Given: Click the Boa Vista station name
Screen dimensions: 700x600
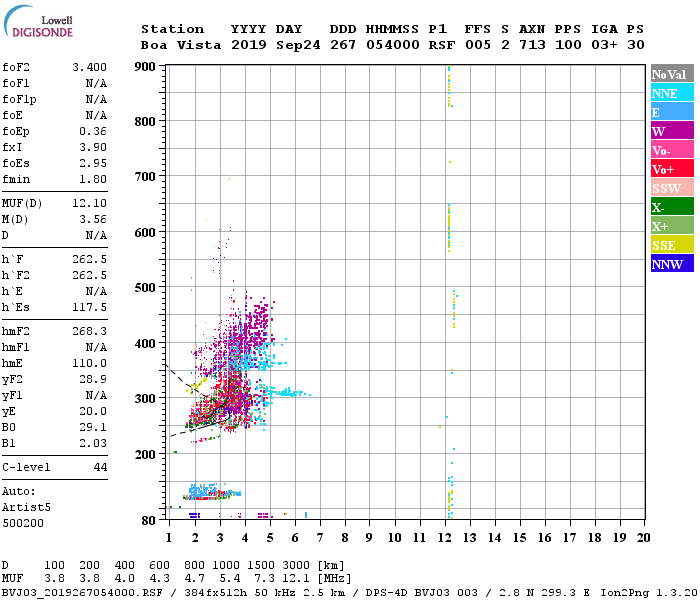Looking at the screenshot, I should click(181, 45).
